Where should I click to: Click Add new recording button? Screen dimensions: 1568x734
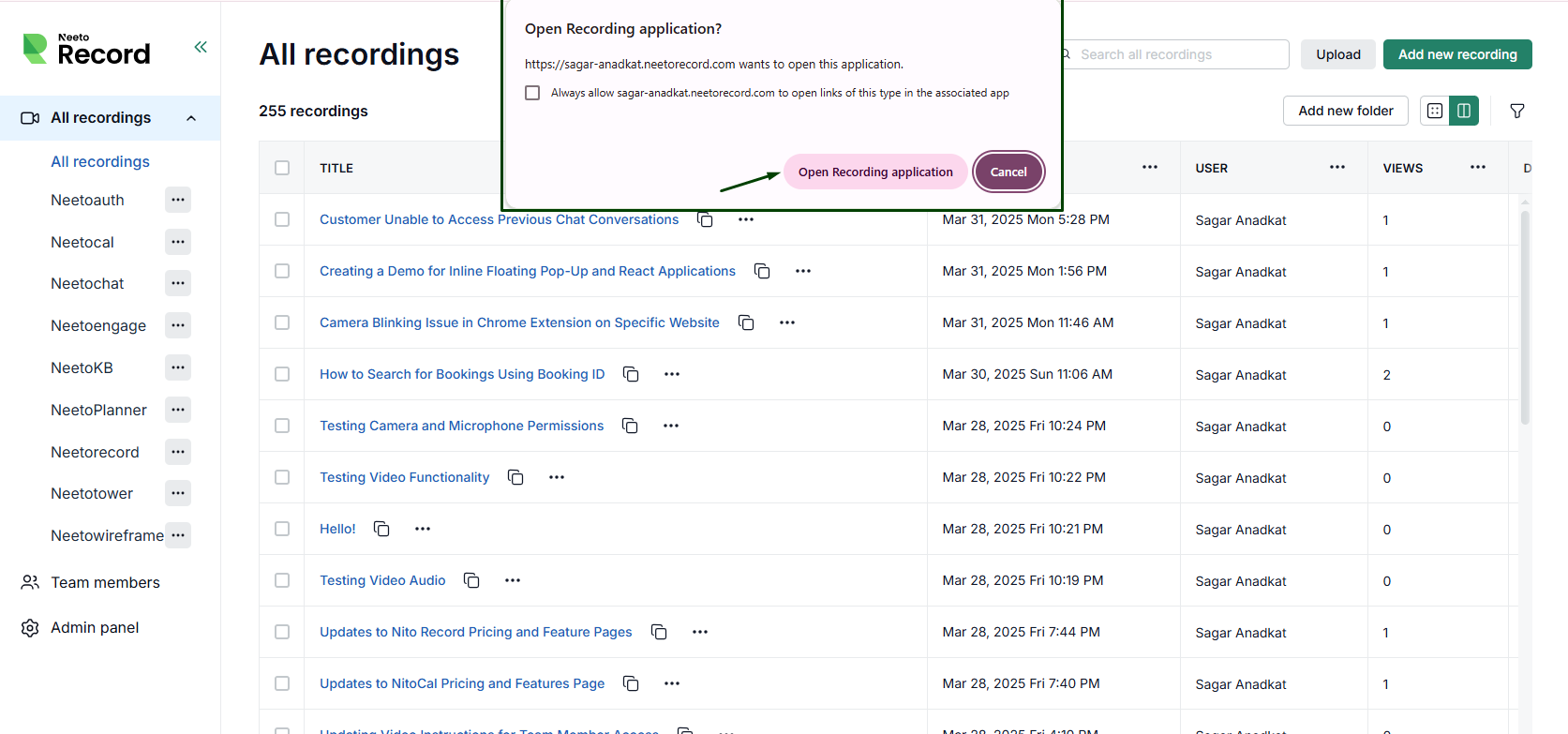pyautogui.click(x=1457, y=54)
